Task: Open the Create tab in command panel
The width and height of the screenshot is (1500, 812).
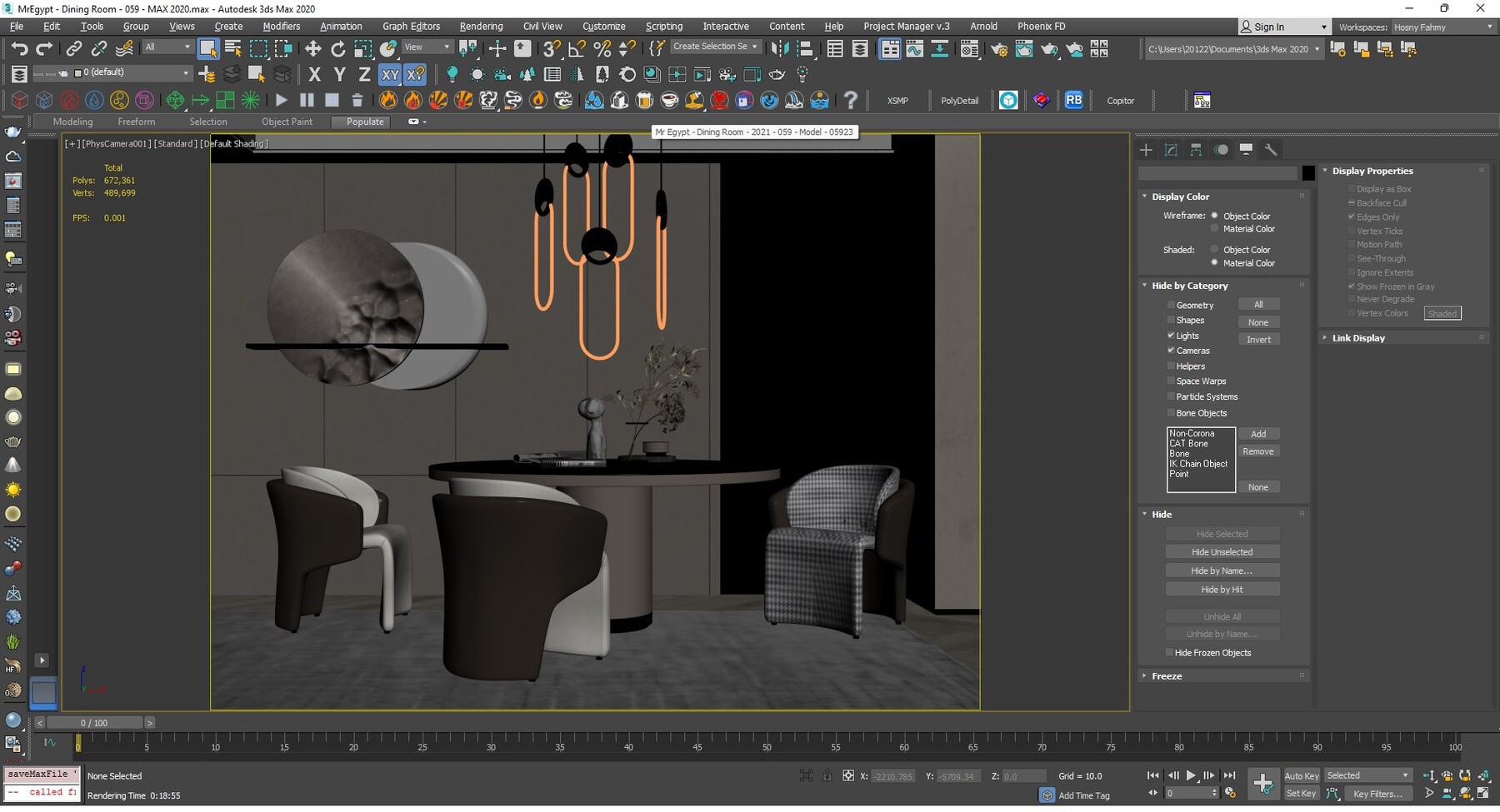Action: (x=1147, y=150)
